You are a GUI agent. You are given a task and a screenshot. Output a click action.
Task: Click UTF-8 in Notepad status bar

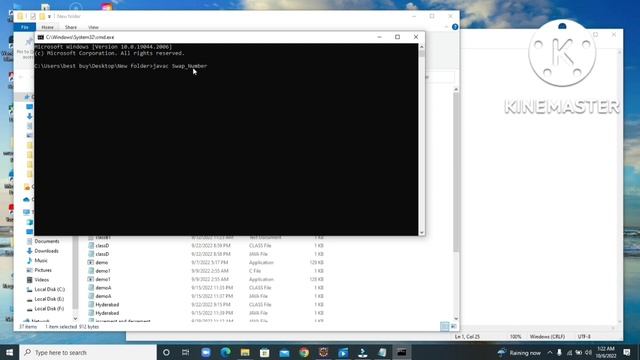[x=584, y=337]
